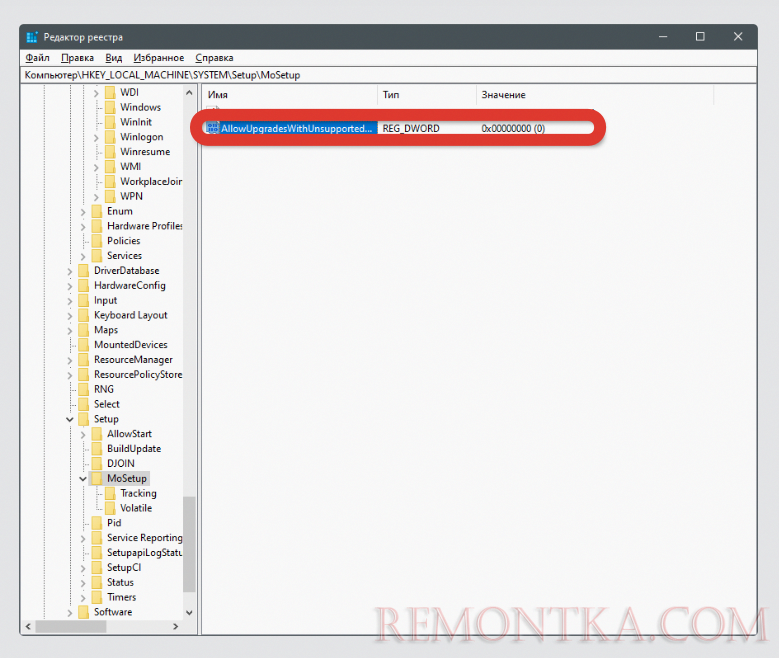Expand the Services key
779x658 pixels.
coord(83,256)
